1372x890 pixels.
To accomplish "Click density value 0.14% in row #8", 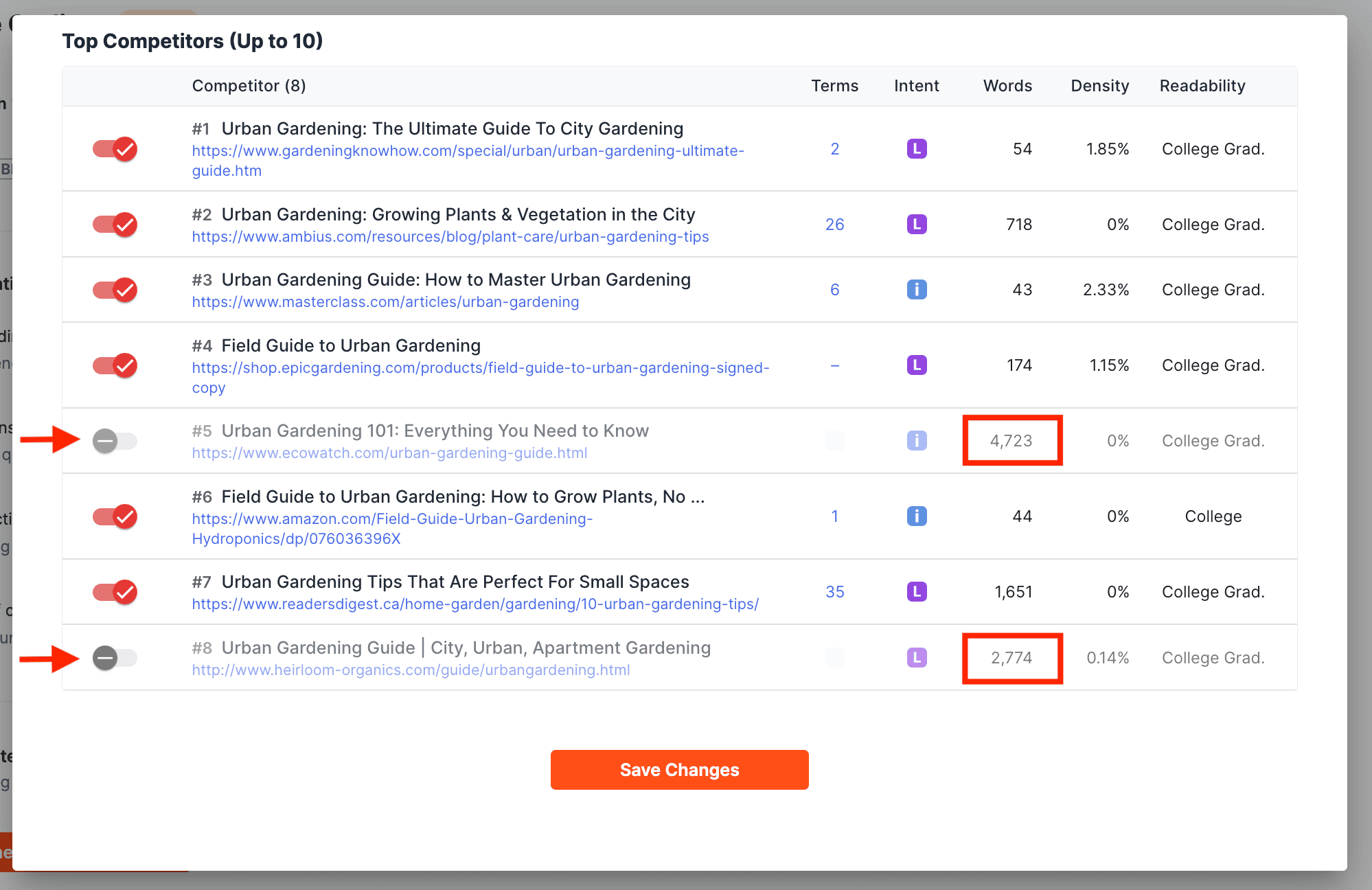I will 1108,658.
